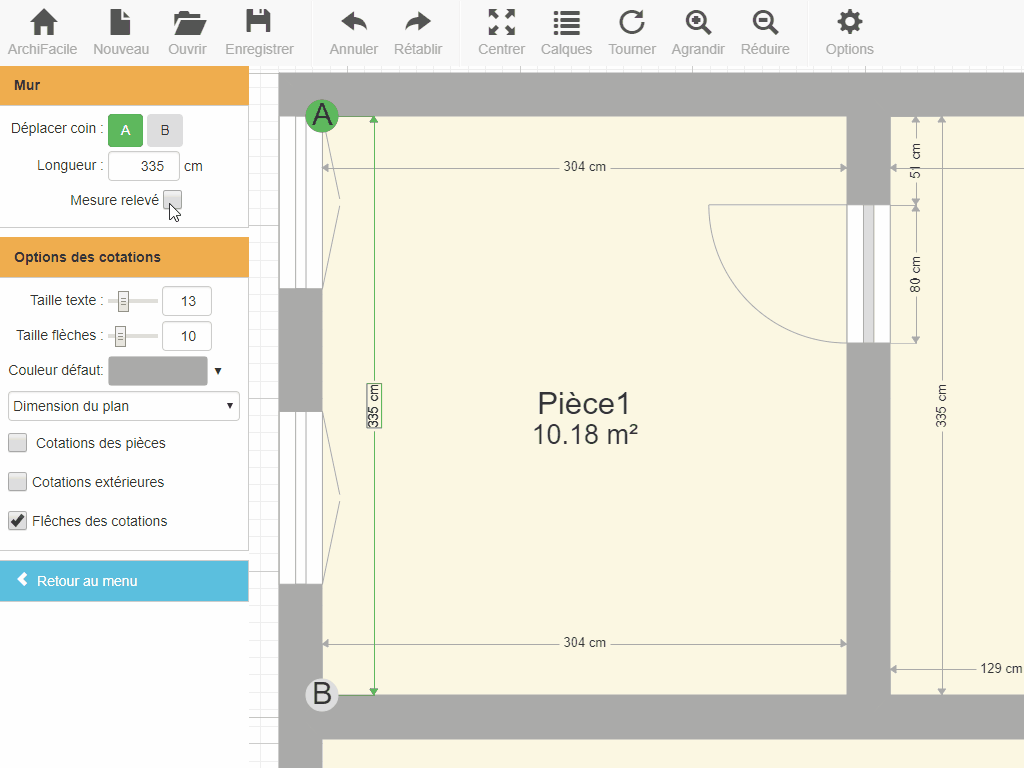Create a new plan with Nouveau

click(x=121, y=32)
